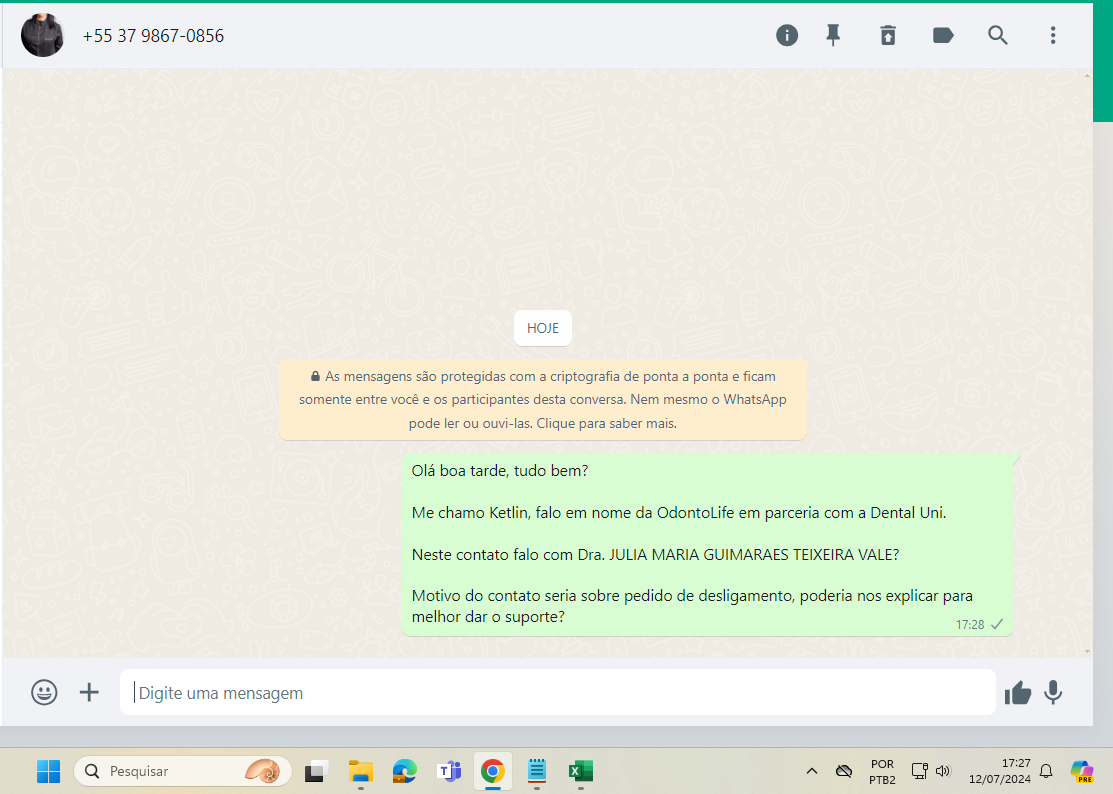Open Task View on the taskbar
The width and height of the screenshot is (1113, 794).
[316, 771]
